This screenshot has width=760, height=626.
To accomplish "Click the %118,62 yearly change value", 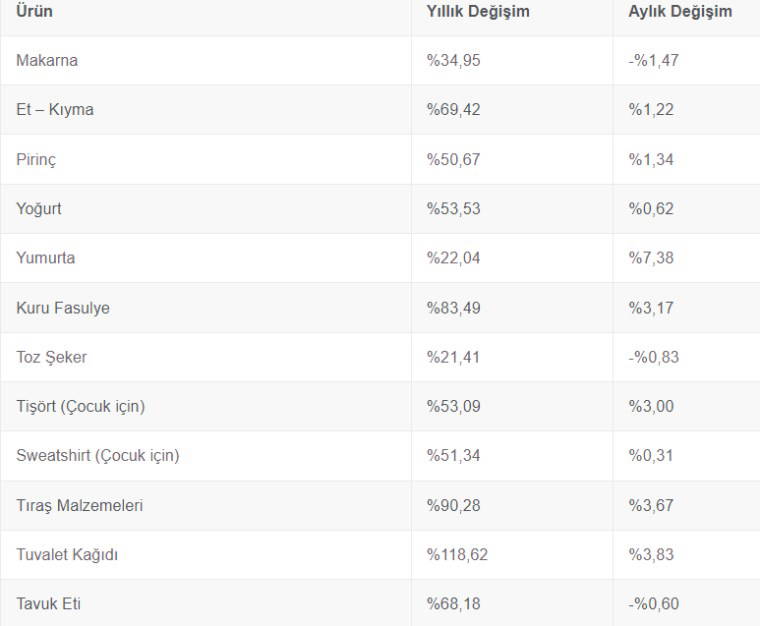I will pos(458,554).
